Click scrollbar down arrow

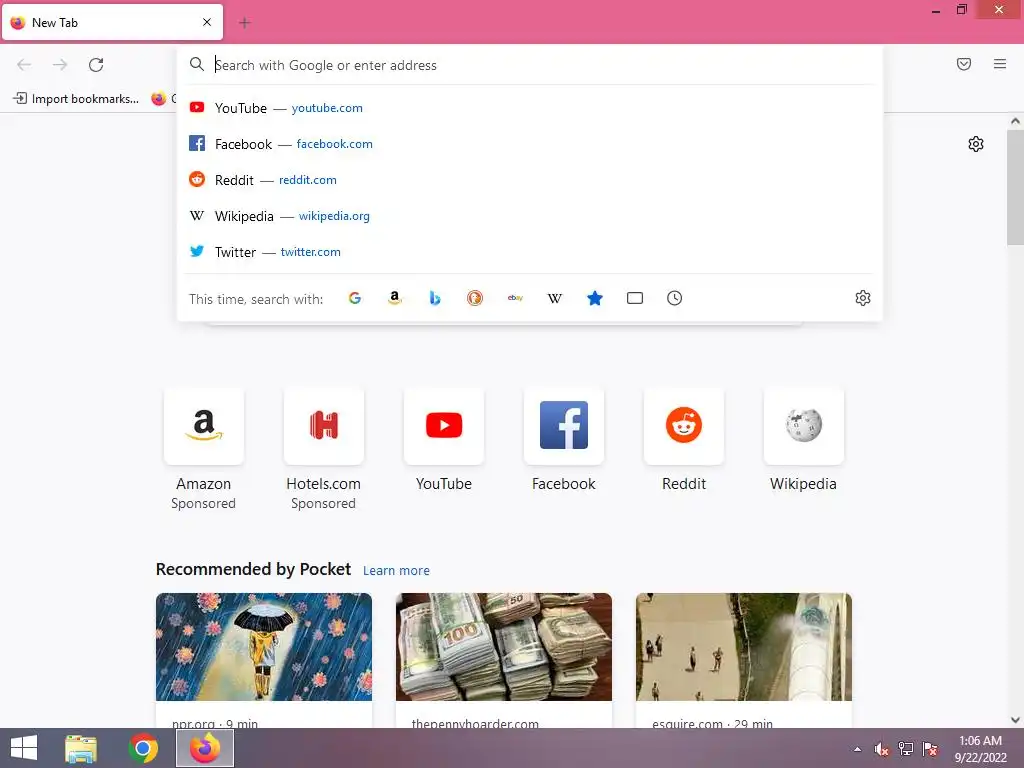1016,720
